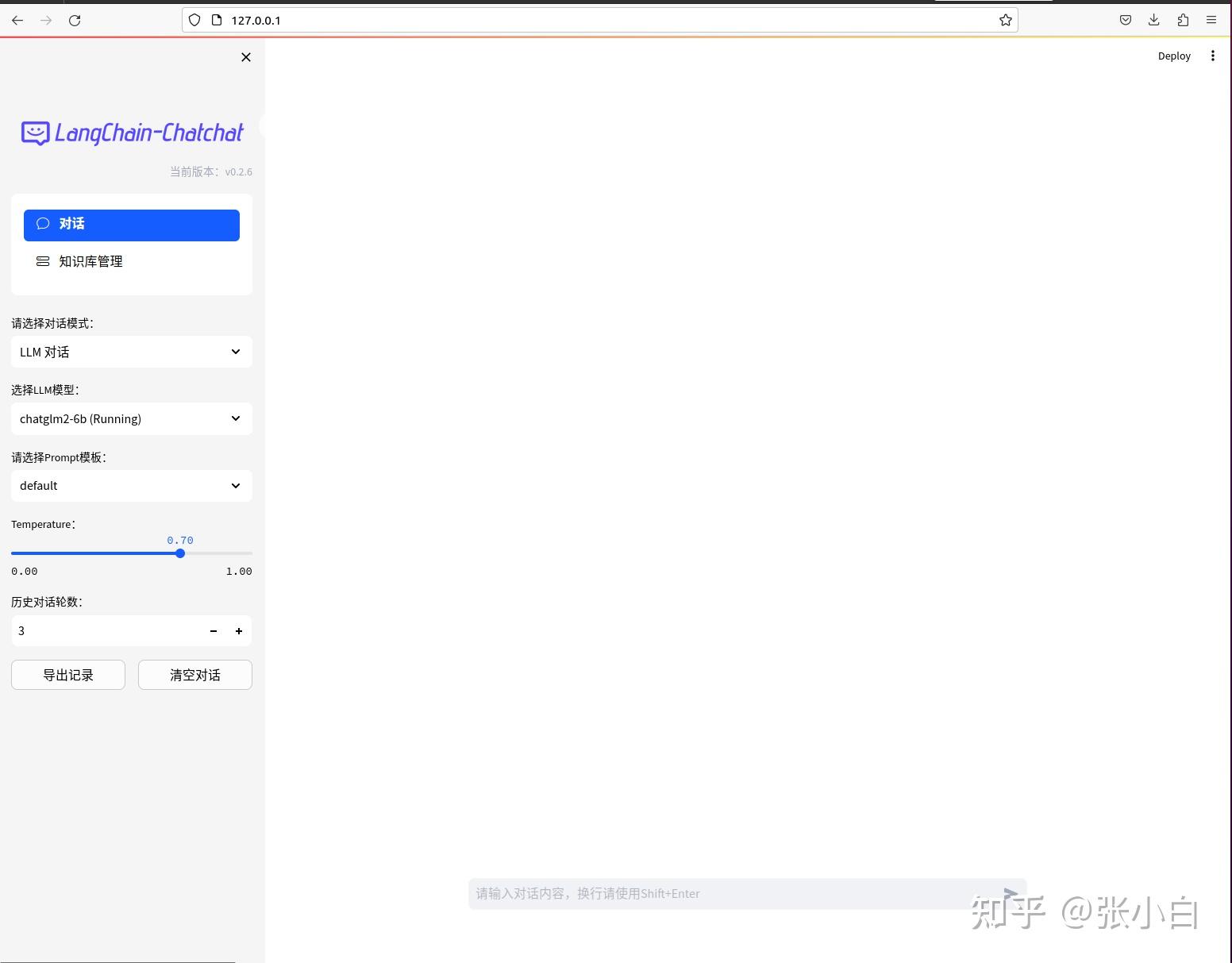Go back using the browser back arrow

click(17, 20)
